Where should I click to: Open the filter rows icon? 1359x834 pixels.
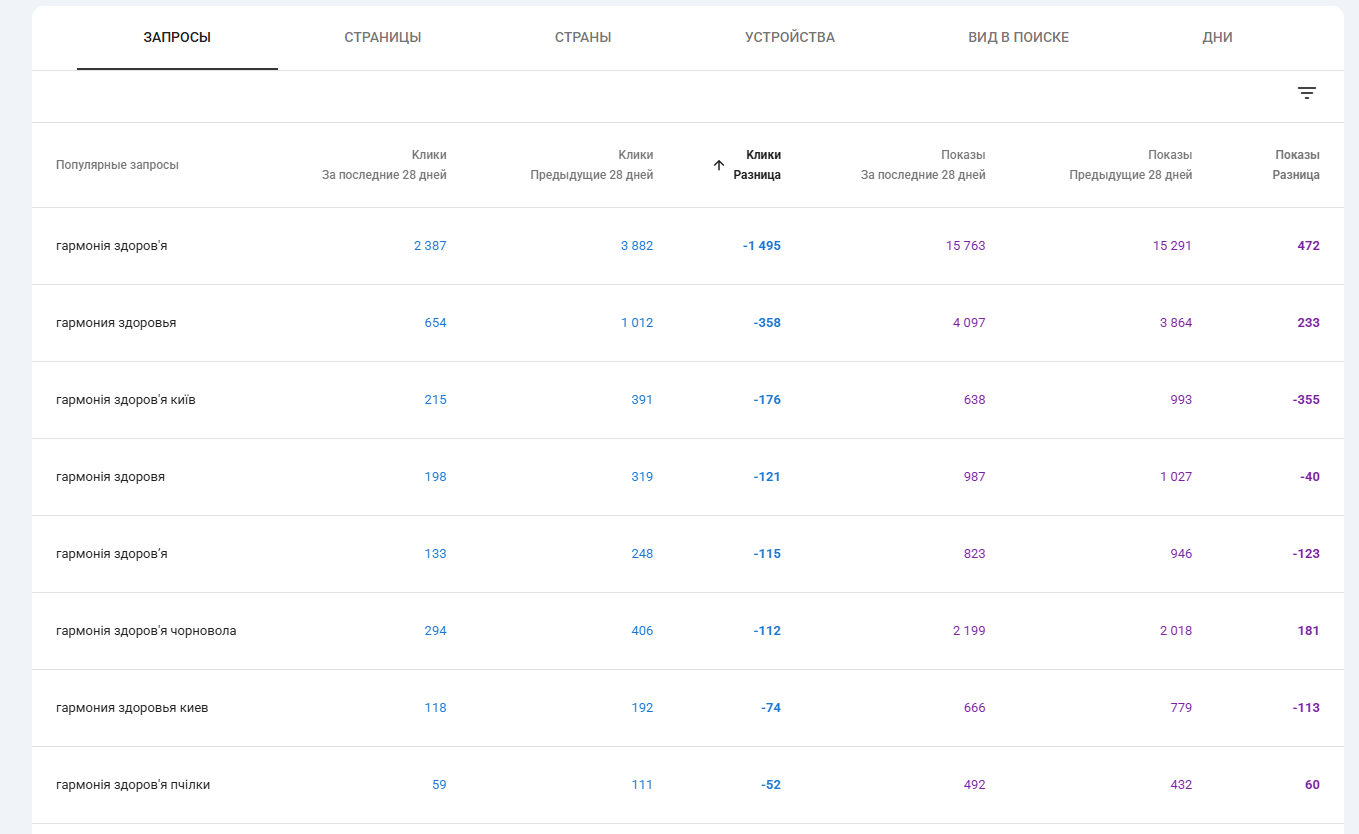1306,93
